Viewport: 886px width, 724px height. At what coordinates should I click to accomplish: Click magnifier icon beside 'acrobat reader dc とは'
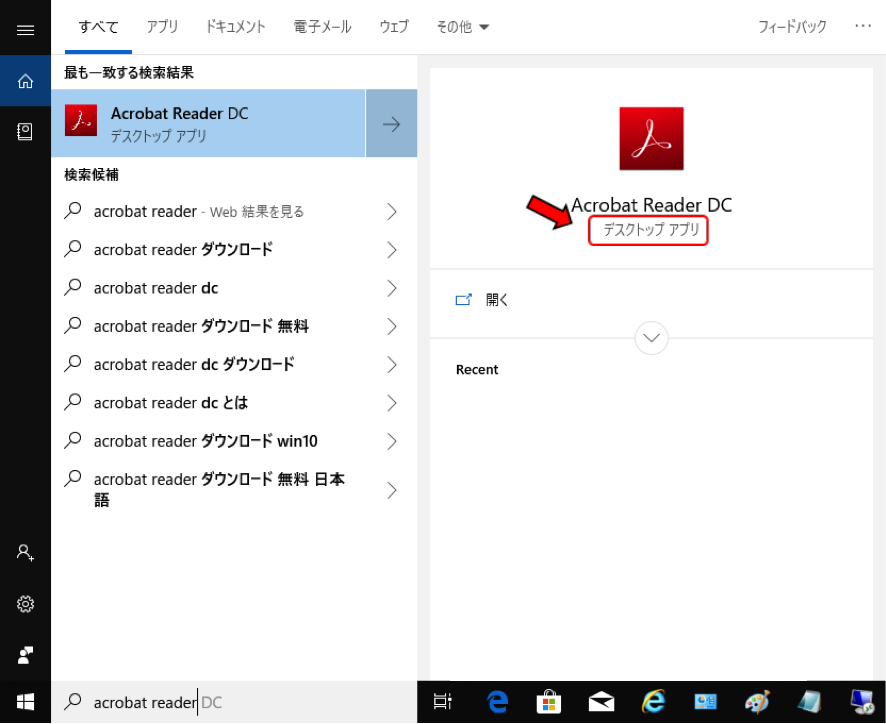coord(72,402)
